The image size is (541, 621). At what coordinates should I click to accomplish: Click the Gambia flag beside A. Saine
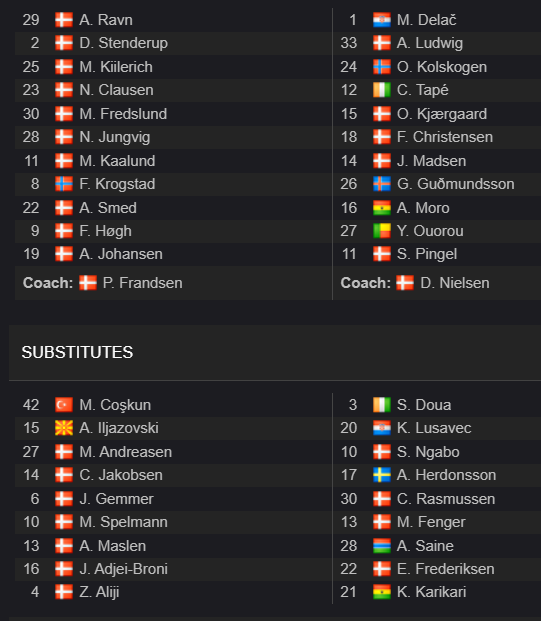coord(381,546)
